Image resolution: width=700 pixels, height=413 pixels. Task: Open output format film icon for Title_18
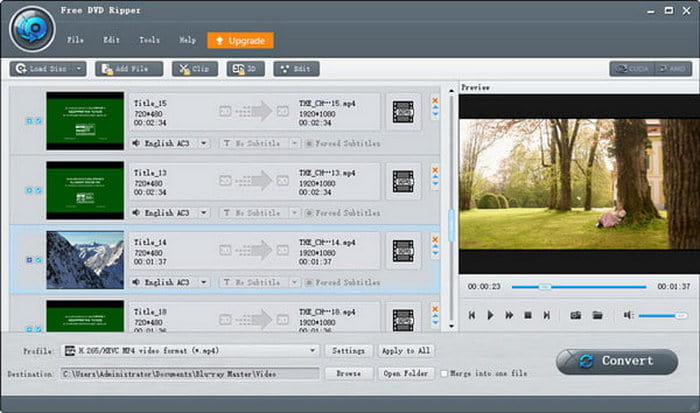(403, 320)
